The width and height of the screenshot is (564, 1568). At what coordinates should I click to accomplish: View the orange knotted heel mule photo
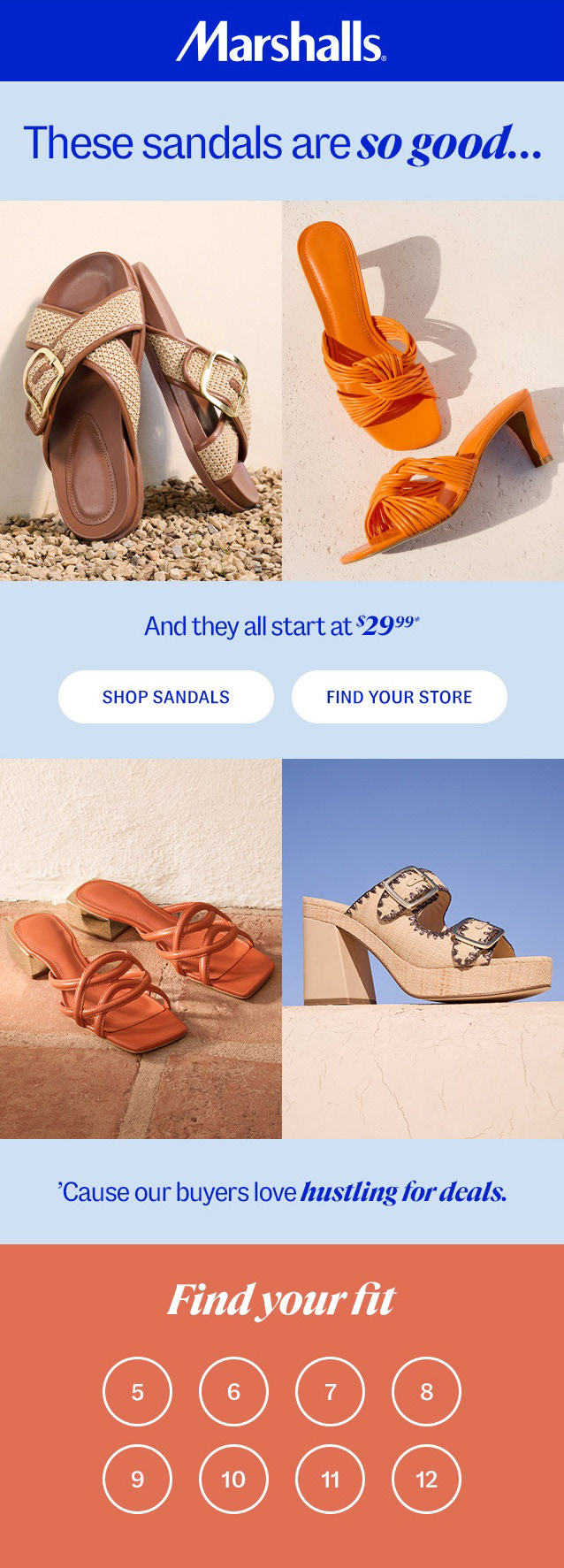[x=423, y=391]
